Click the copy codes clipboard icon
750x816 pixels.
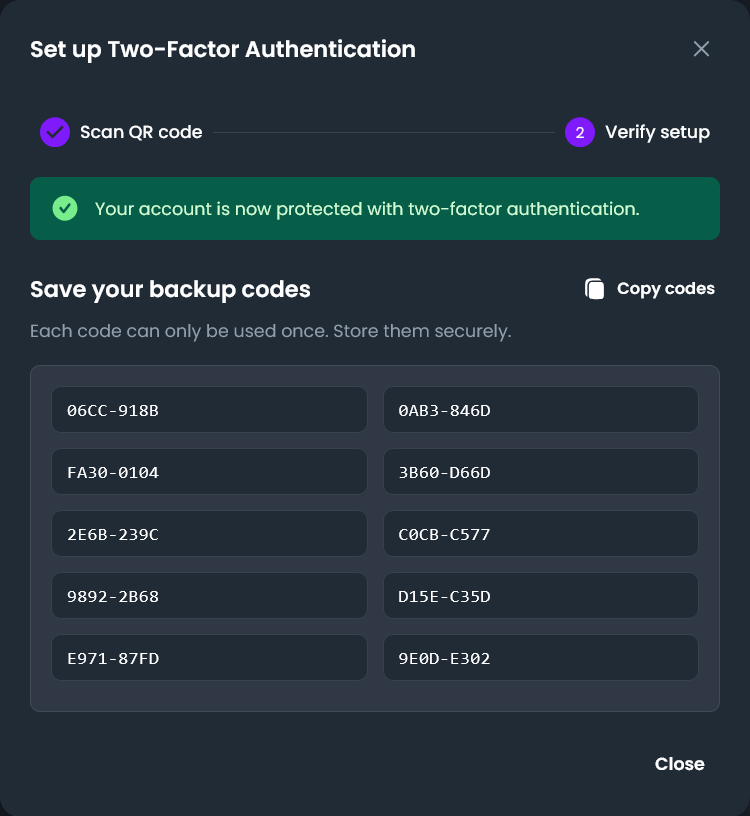point(594,288)
